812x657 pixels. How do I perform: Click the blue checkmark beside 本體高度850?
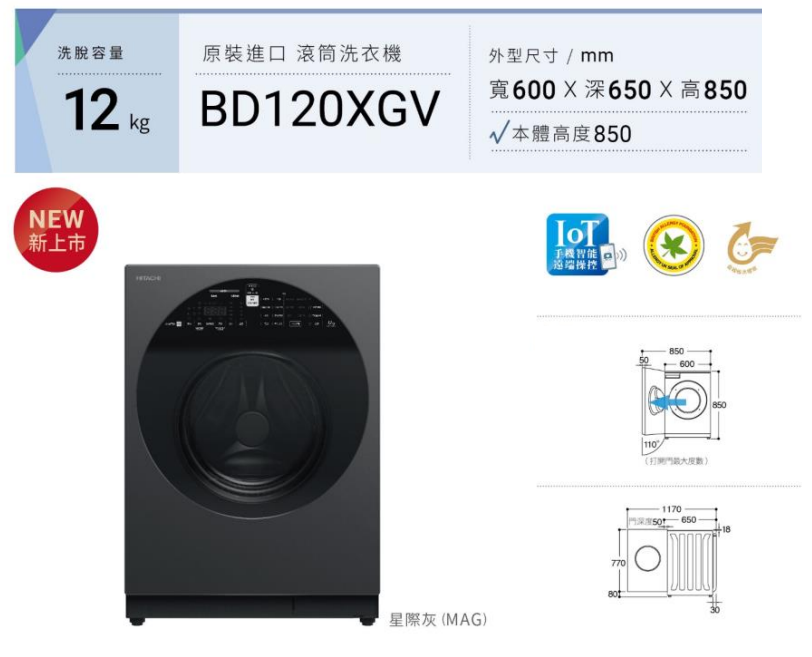tap(499, 133)
